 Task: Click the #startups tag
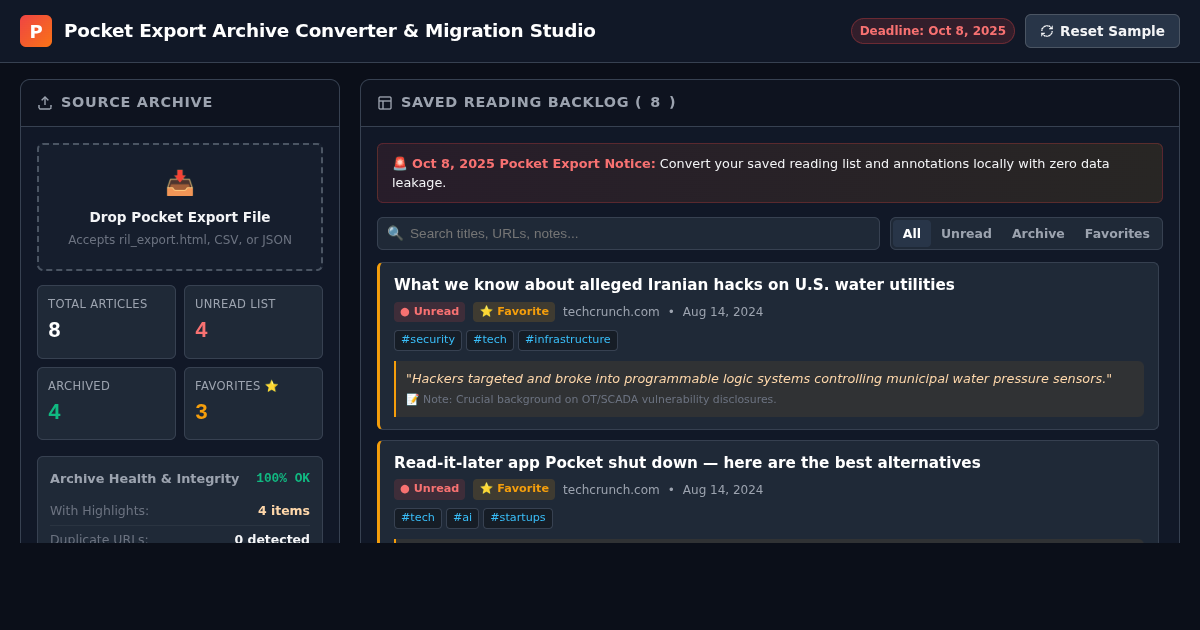[x=518, y=518]
